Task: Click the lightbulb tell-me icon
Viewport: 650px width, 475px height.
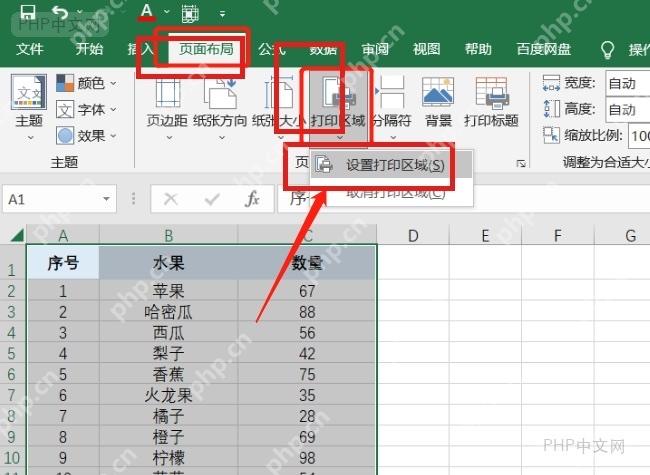Action: point(607,50)
